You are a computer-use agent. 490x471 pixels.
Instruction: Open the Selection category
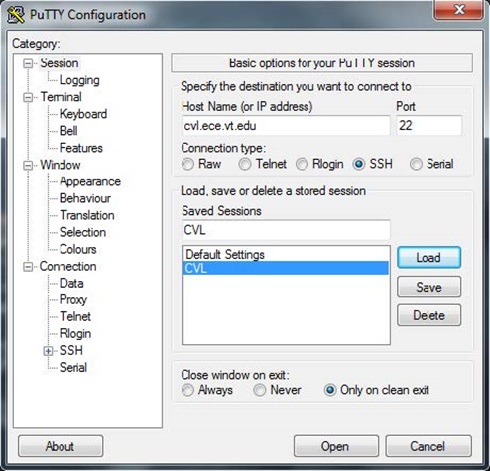83,232
